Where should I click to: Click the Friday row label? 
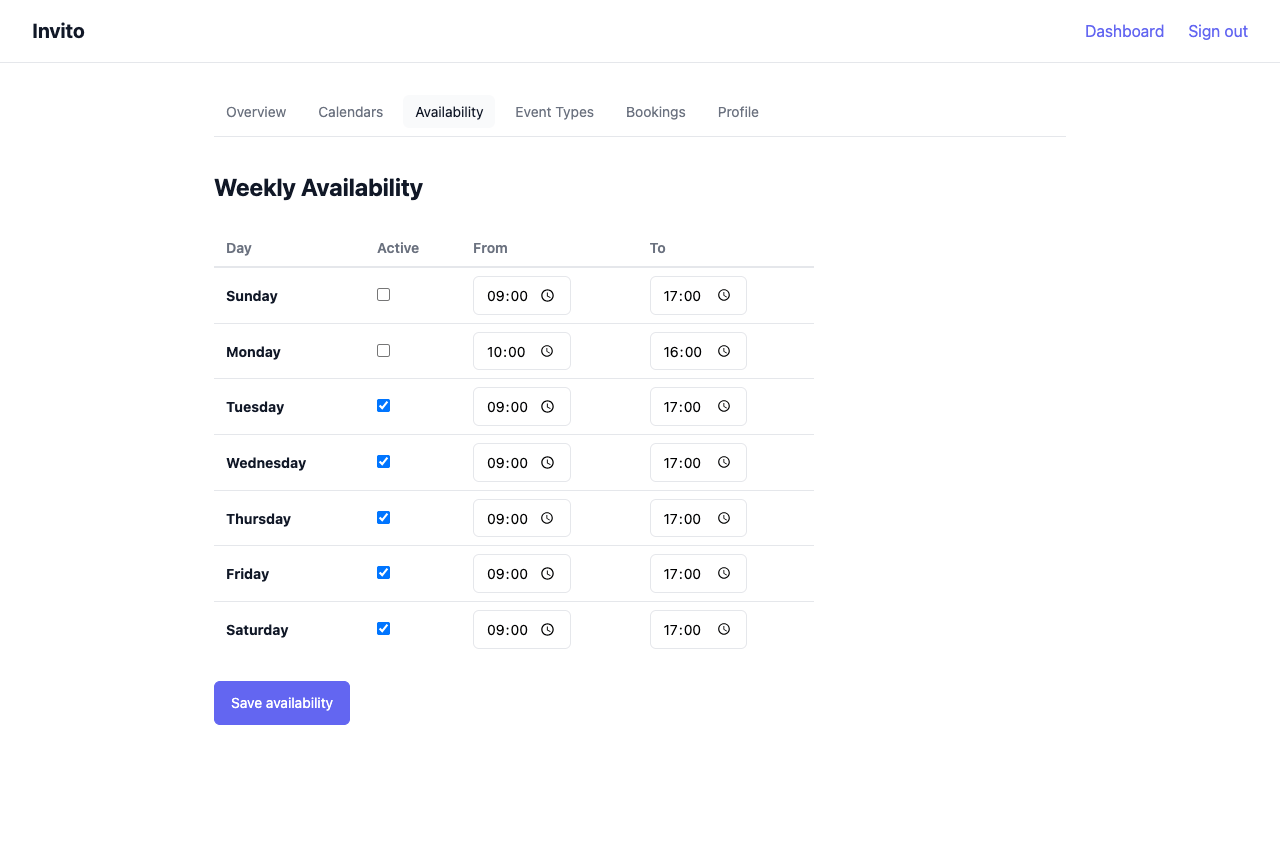[247, 574]
